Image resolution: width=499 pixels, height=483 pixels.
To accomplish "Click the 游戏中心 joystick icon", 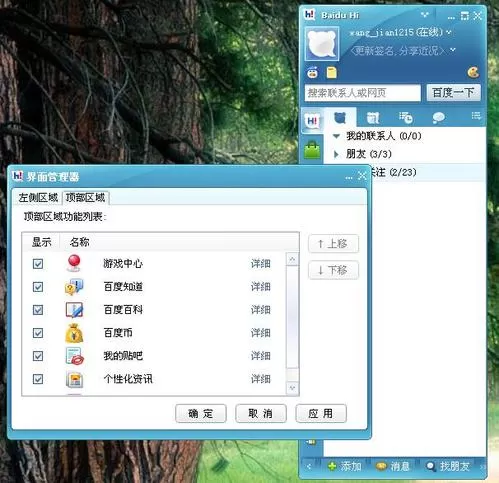I will coord(74,263).
